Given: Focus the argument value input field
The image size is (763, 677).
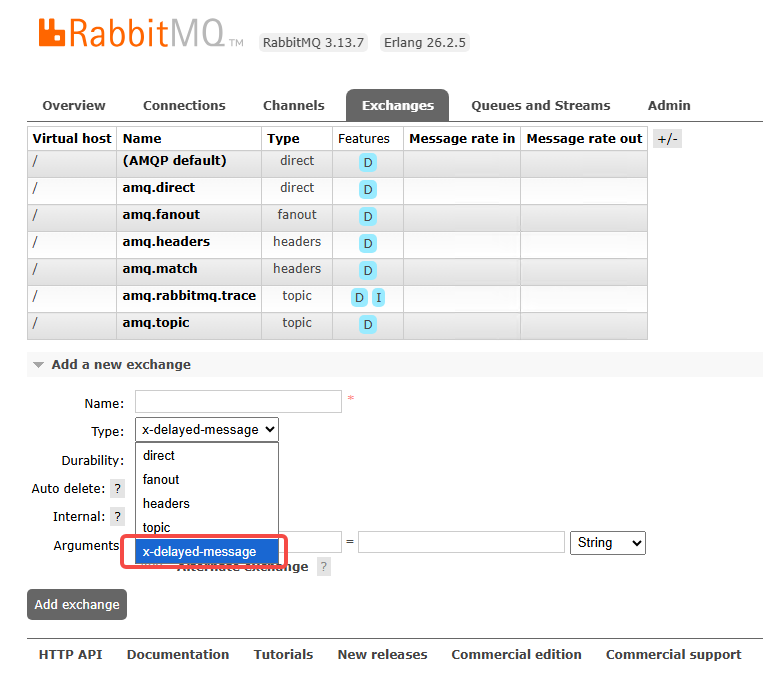Looking at the screenshot, I should pos(461,542).
